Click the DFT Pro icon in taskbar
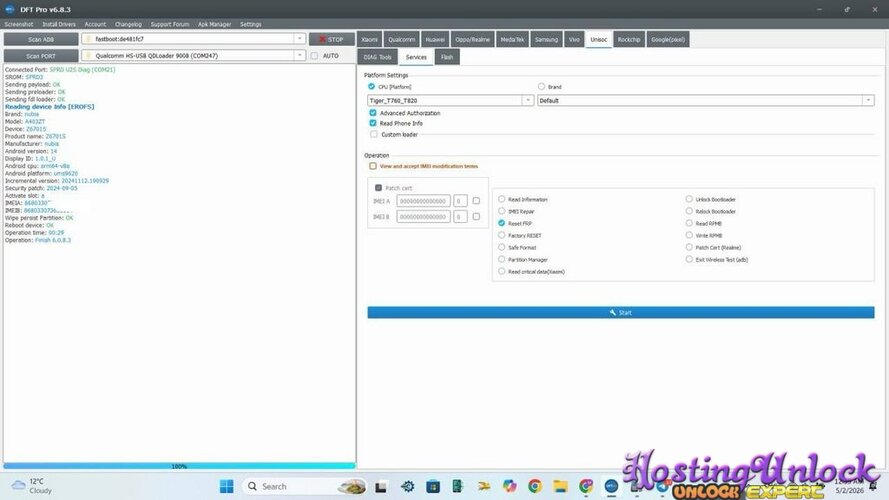 (611, 486)
